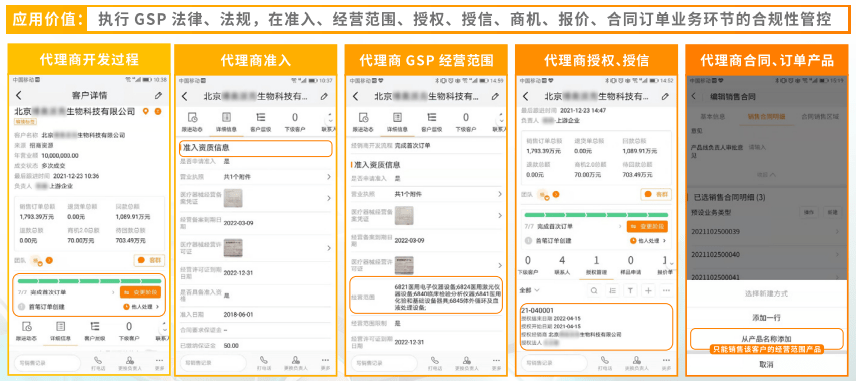
Task: Tap 打电话 phone icon in 代理商开发过程 panel
Action: pyautogui.click(x=98, y=363)
